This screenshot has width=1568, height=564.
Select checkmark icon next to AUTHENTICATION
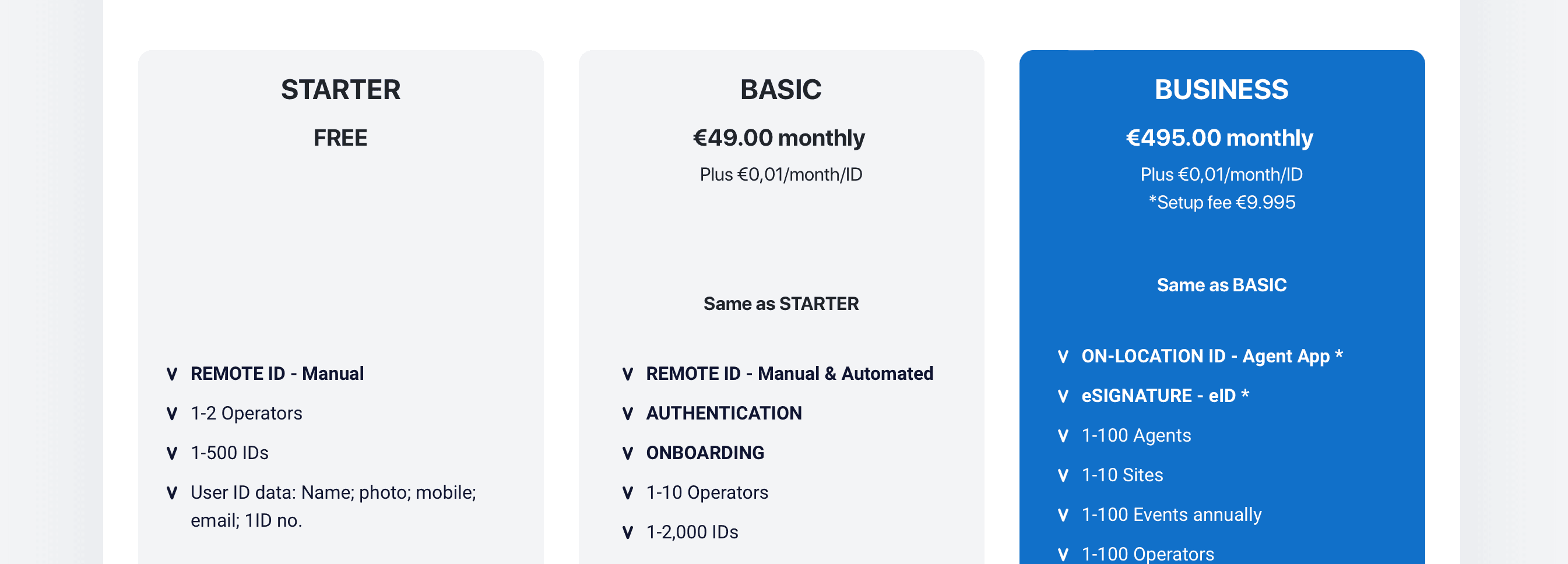(628, 414)
